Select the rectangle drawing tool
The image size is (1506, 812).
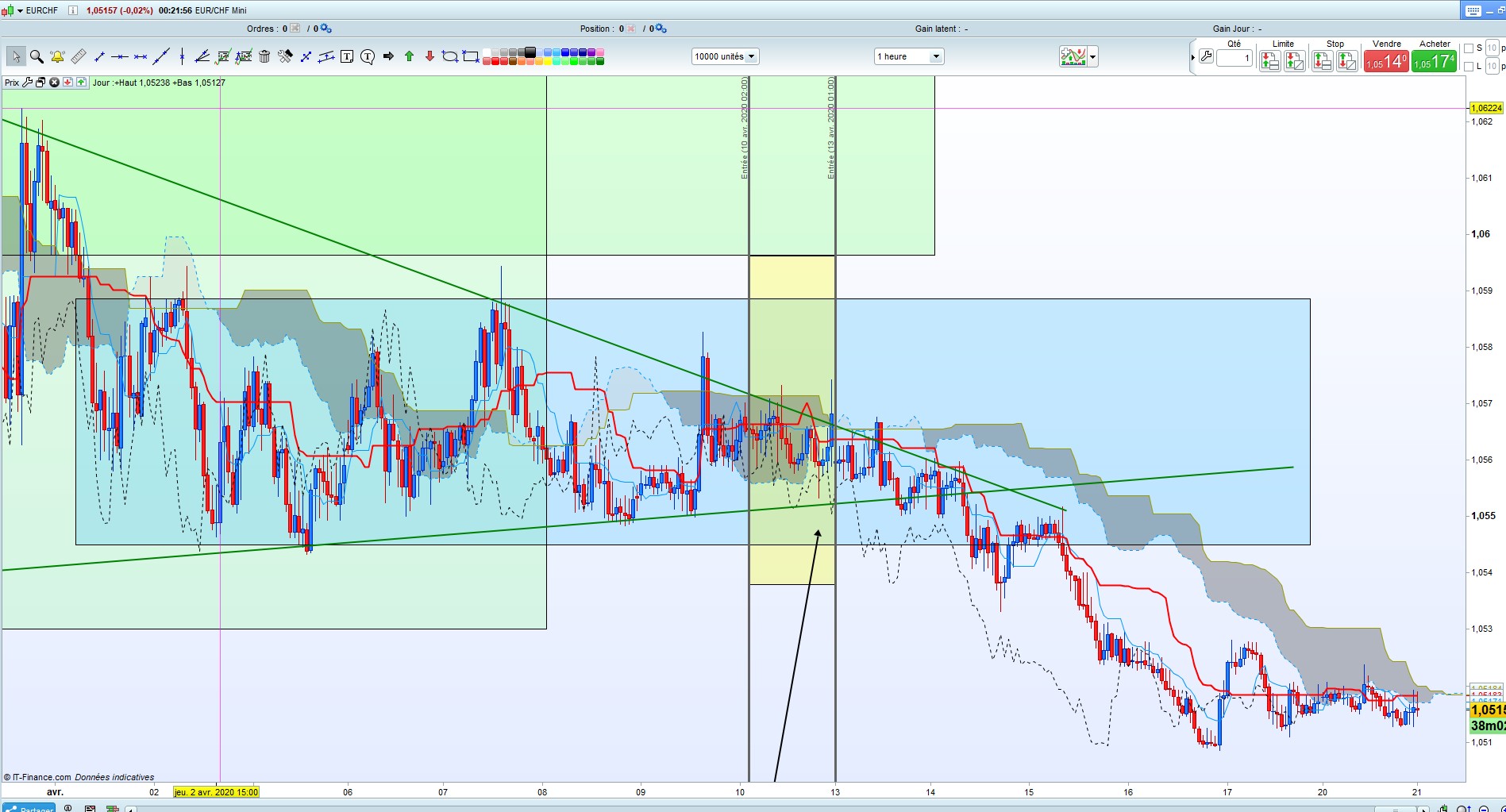point(471,56)
